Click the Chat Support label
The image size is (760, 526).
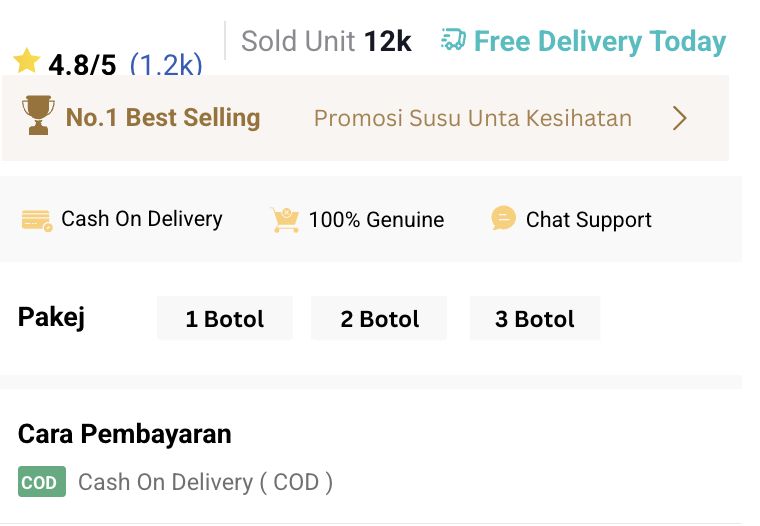click(589, 220)
